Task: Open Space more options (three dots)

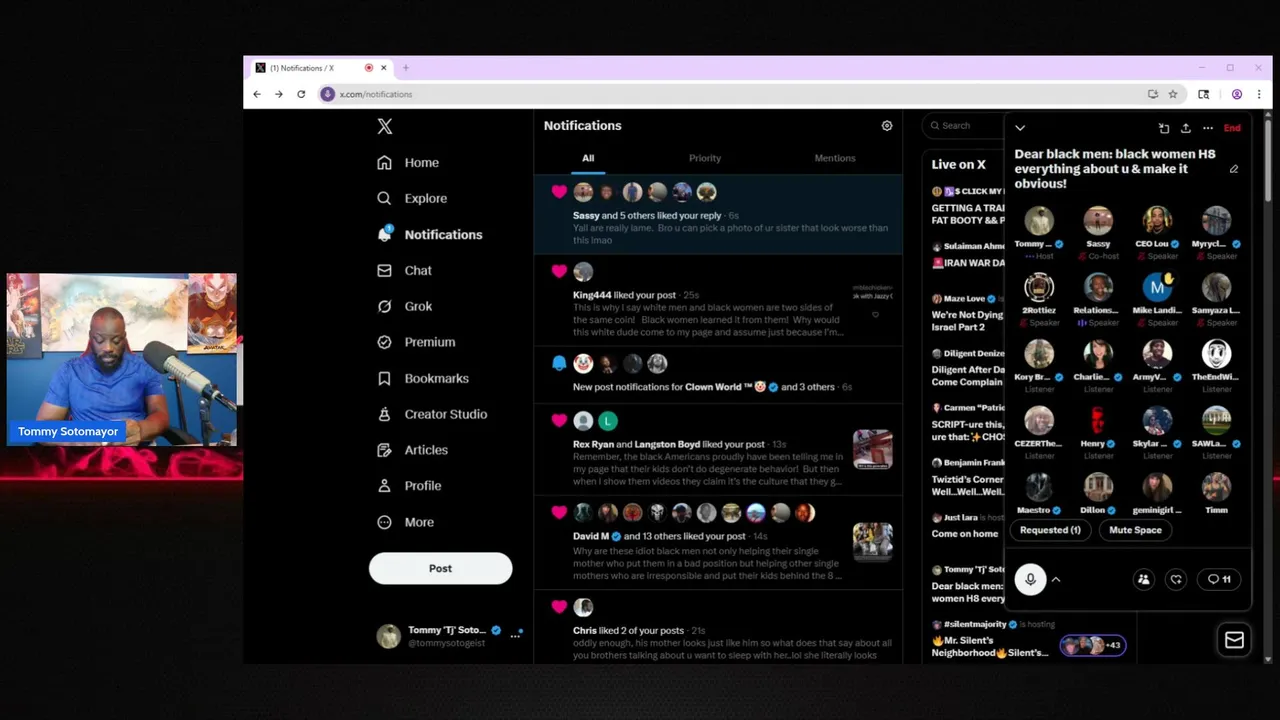Action: coord(1208,128)
